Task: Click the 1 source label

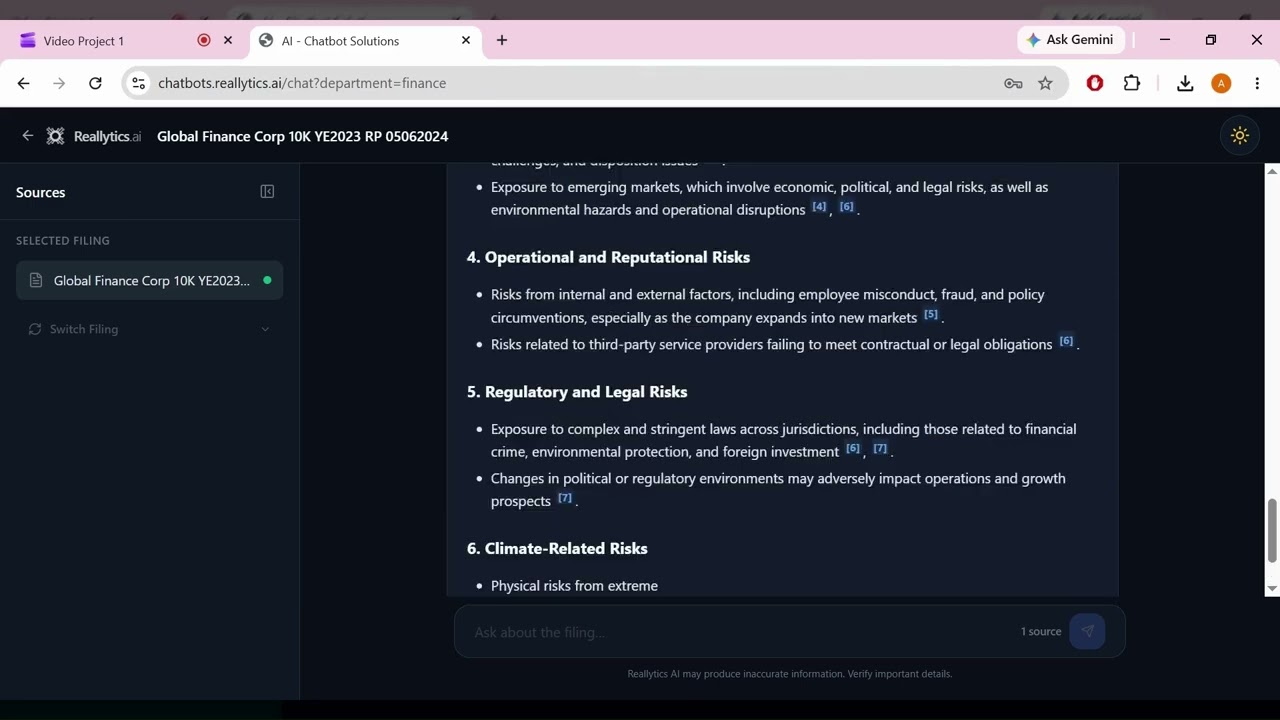Action: 1041,631
